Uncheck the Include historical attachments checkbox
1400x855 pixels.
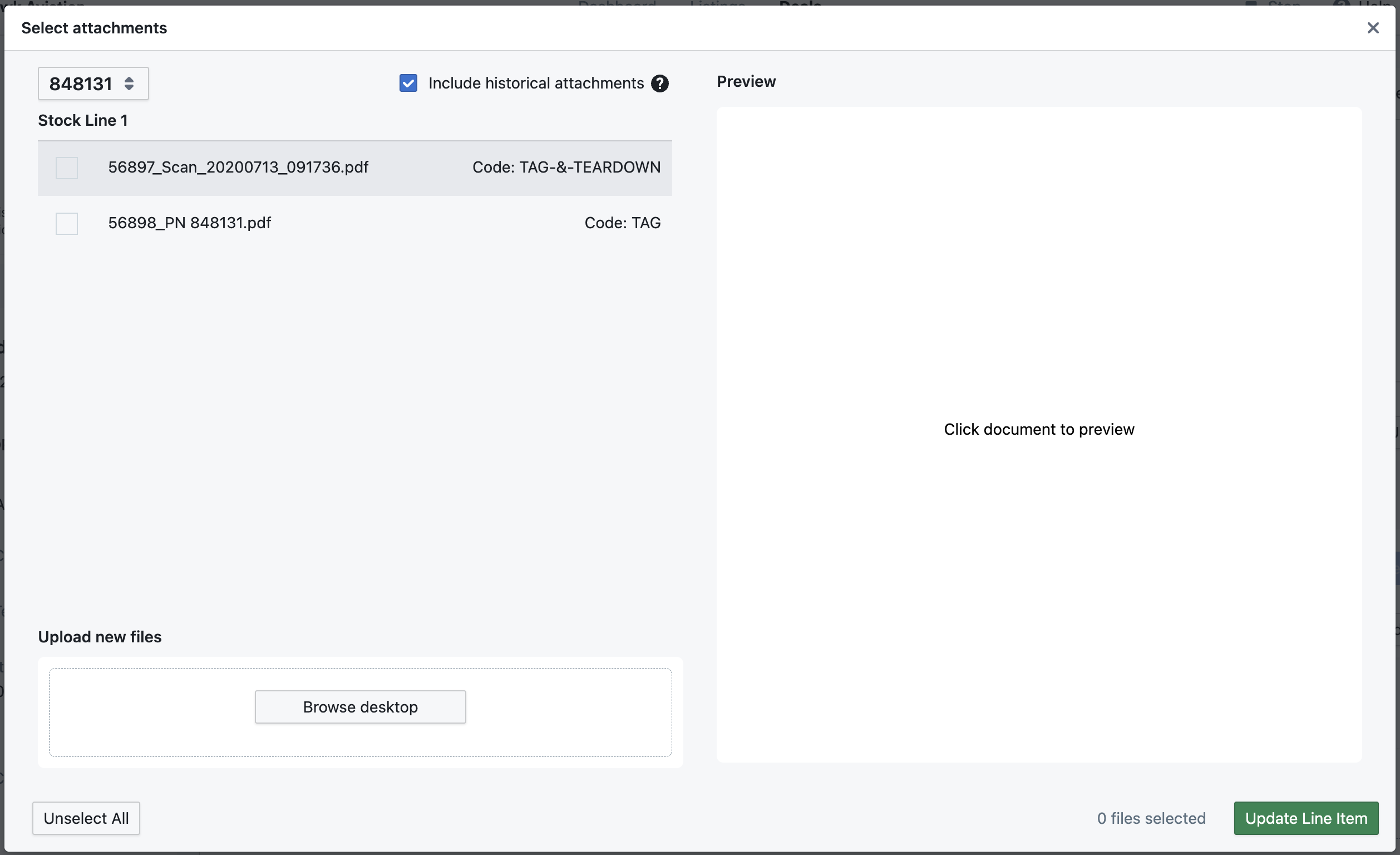408,83
